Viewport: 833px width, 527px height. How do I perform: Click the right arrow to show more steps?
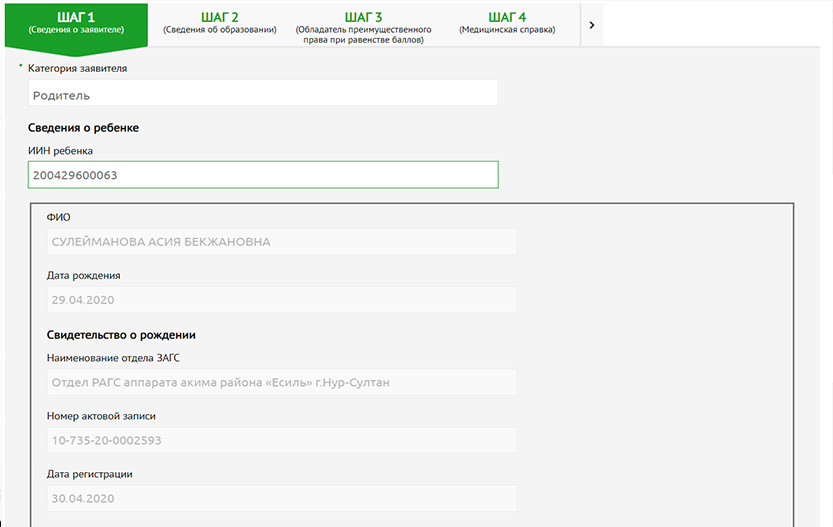(x=592, y=25)
